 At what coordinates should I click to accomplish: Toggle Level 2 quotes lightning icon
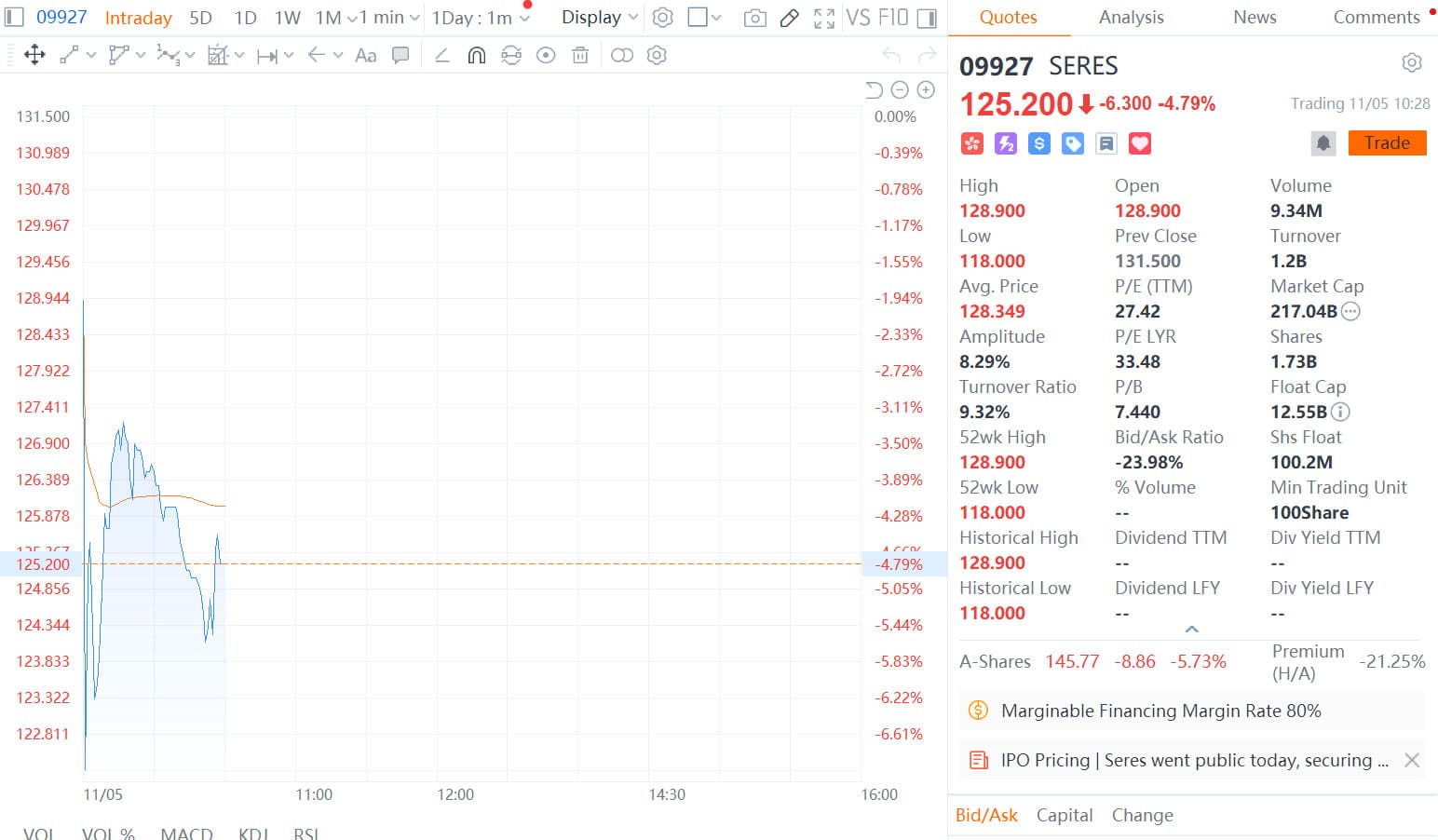1005,143
